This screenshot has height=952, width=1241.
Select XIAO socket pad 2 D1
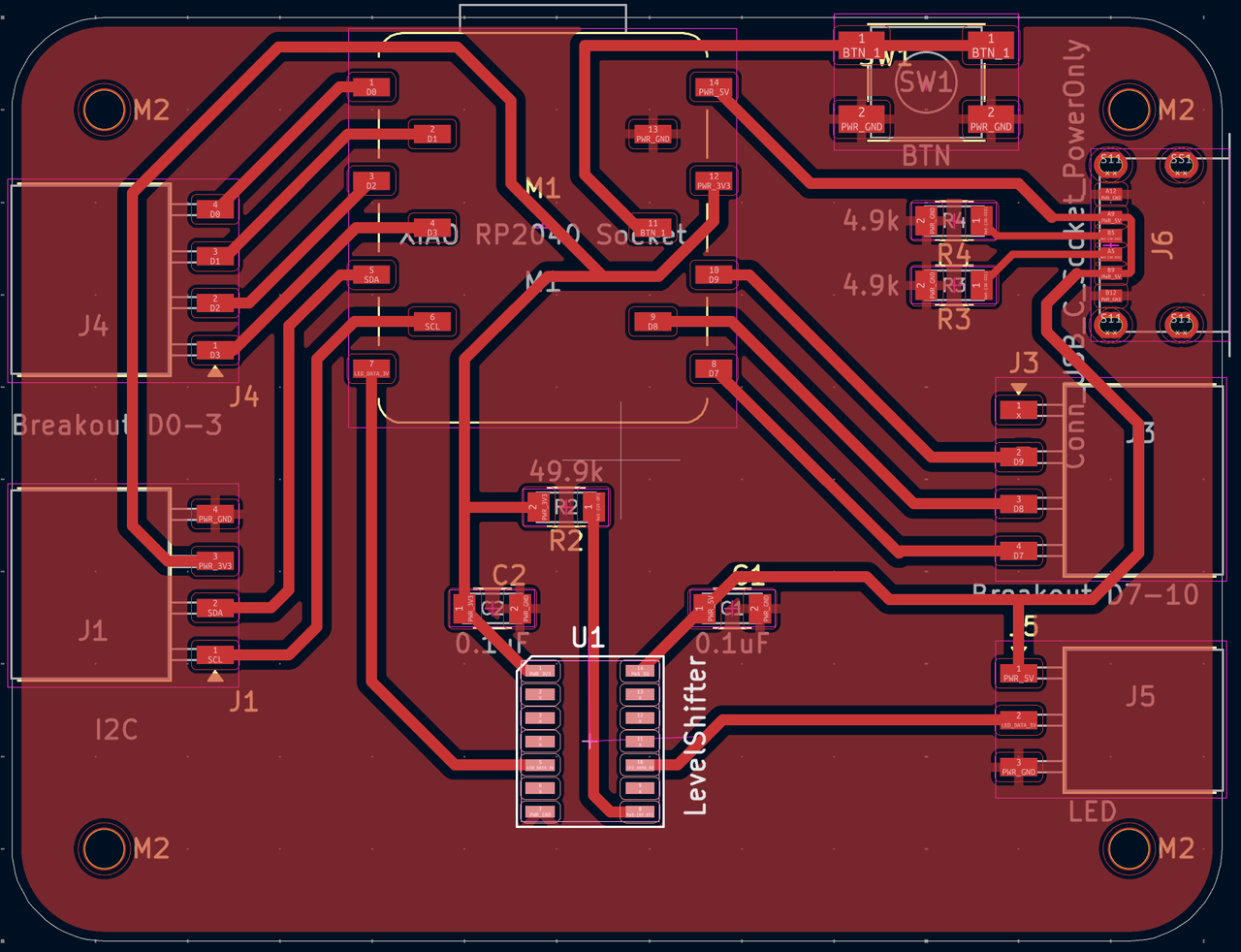point(432,134)
